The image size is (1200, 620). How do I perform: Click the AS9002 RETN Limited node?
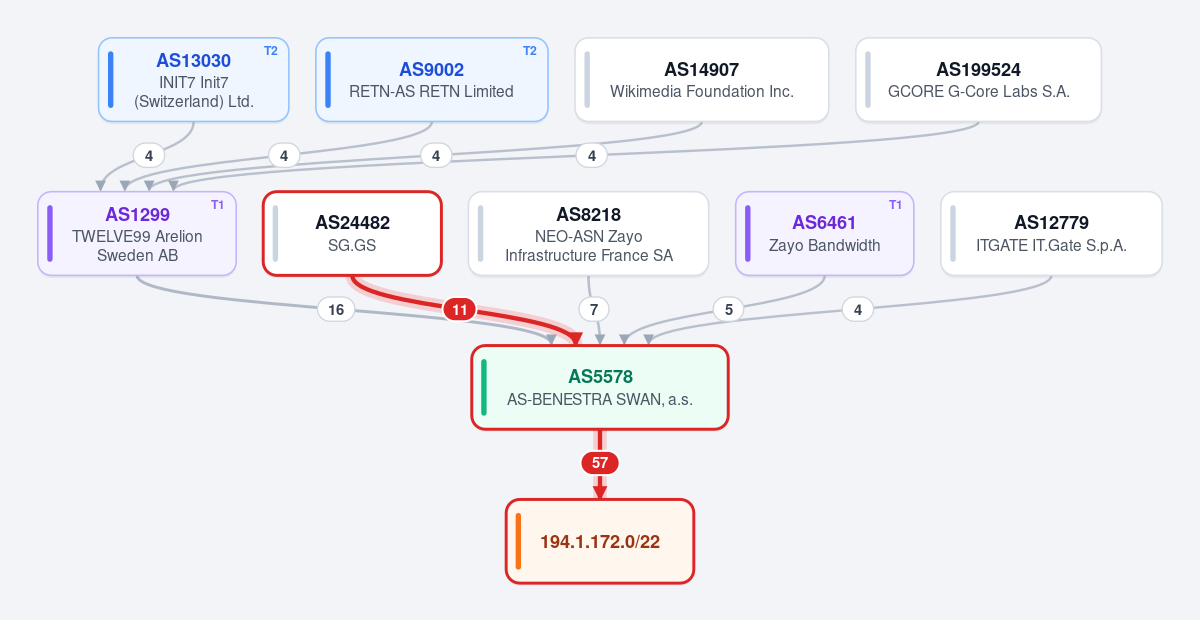432,80
